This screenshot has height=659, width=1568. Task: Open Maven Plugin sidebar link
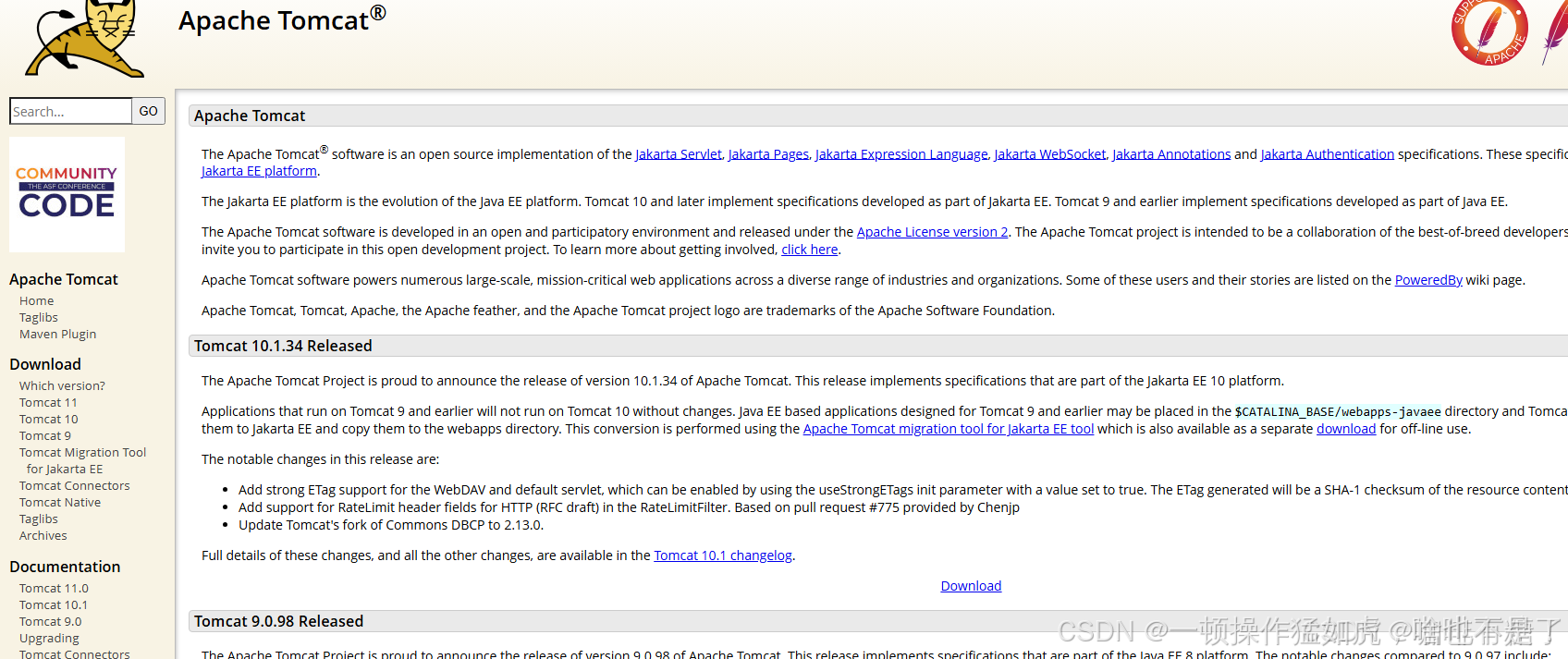[58, 335]
